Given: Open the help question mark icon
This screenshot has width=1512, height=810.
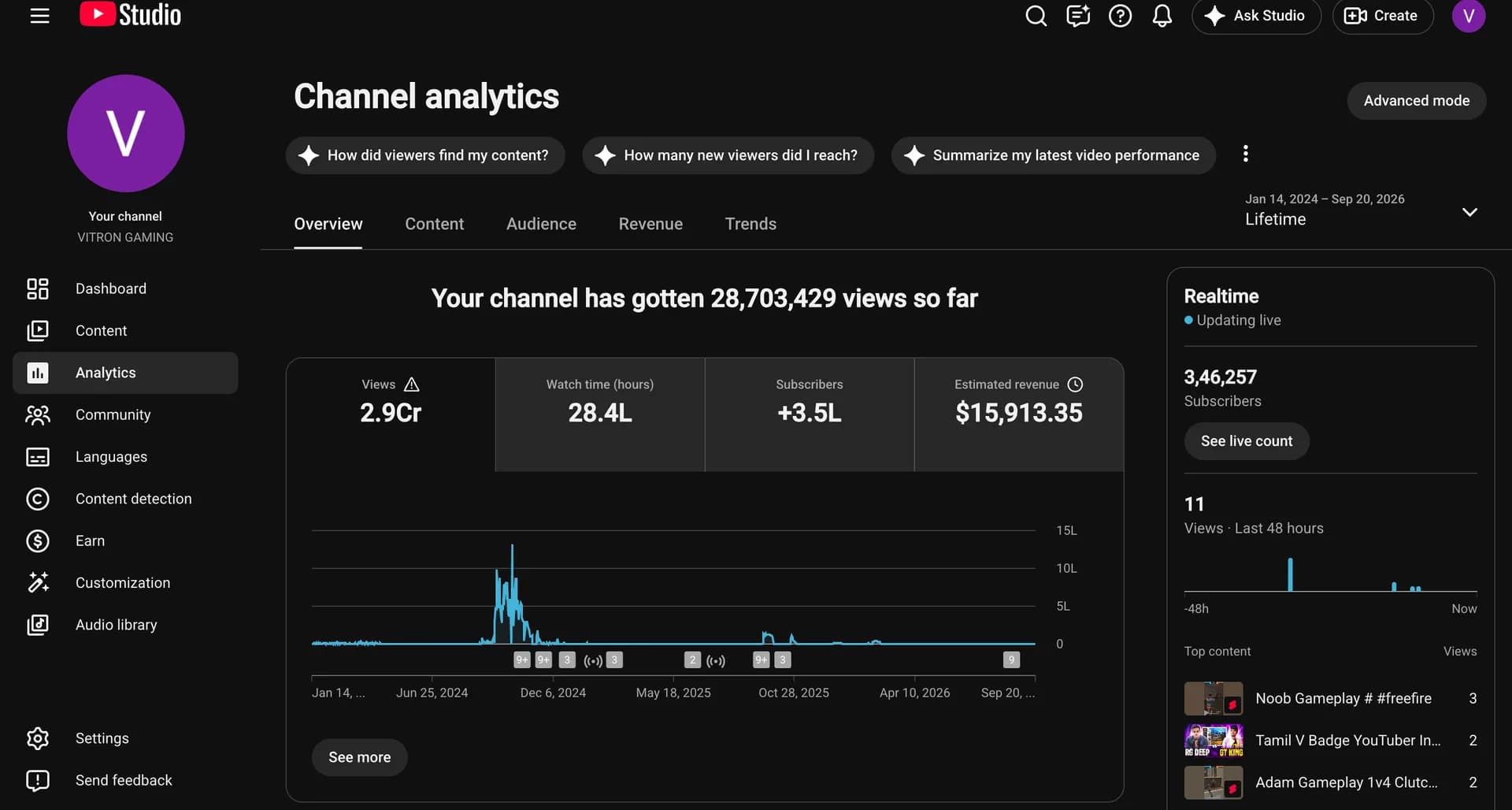Looking at the screenshot, I should [1120, 16].
